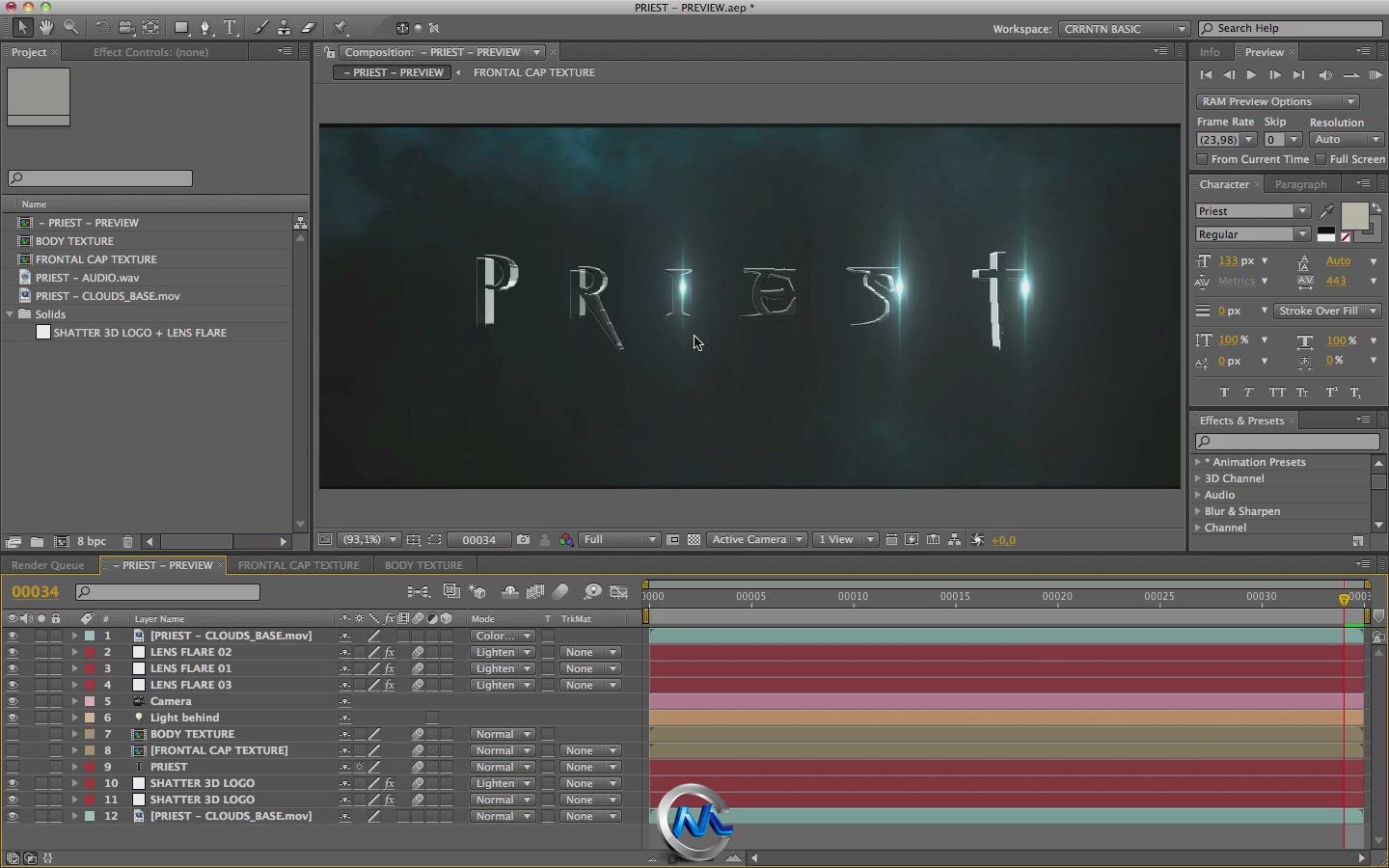
Task: Click the Search Help field
Action: (1291, 29)
